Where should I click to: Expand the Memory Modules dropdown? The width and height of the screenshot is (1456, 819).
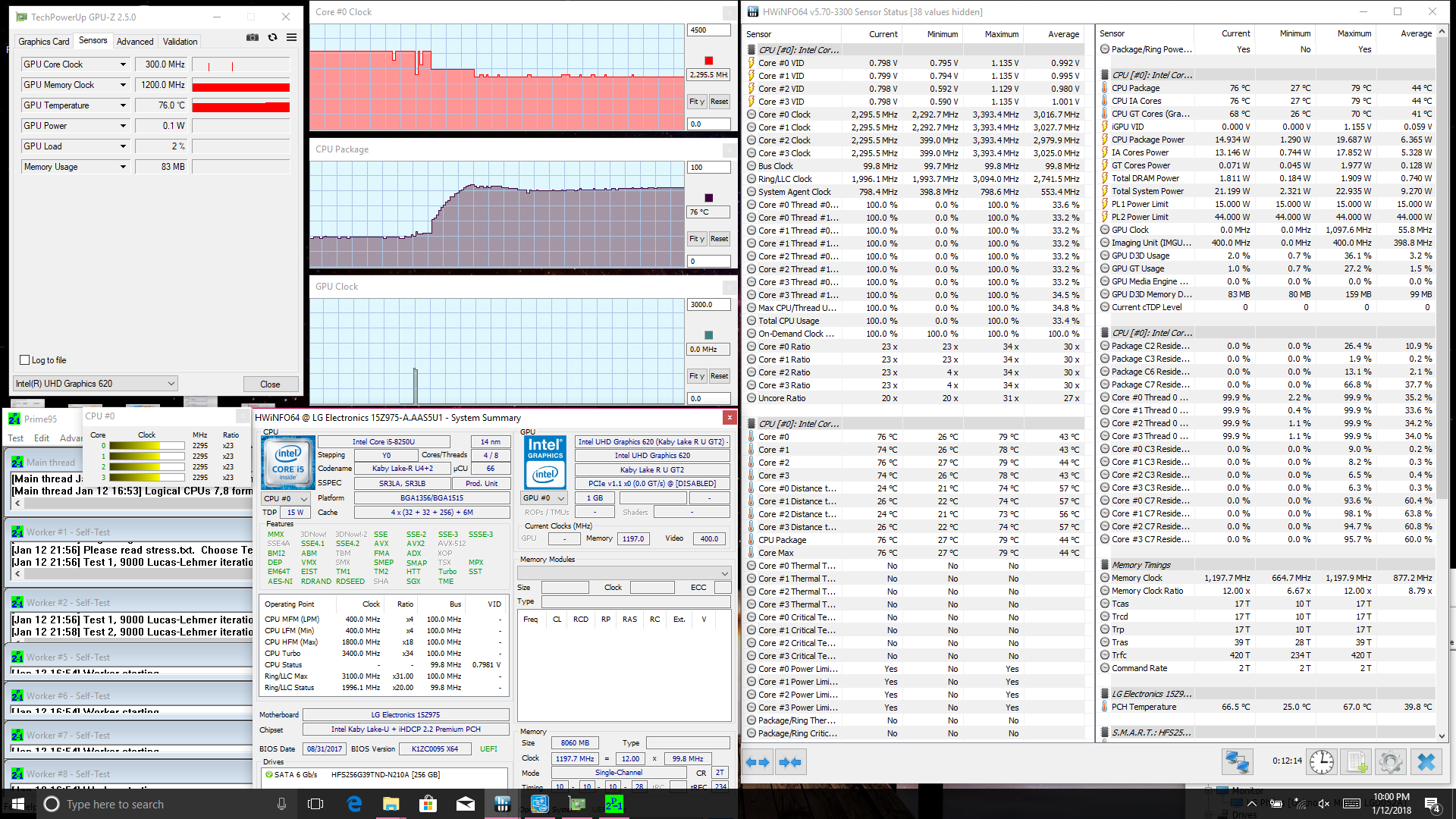tap(625, 573)
